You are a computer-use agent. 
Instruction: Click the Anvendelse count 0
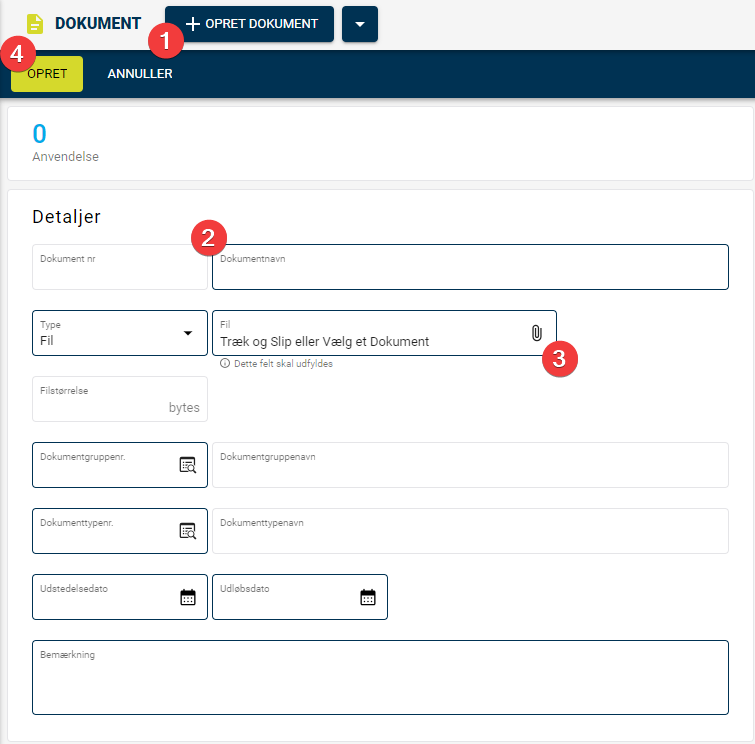[x=39, y=133]
